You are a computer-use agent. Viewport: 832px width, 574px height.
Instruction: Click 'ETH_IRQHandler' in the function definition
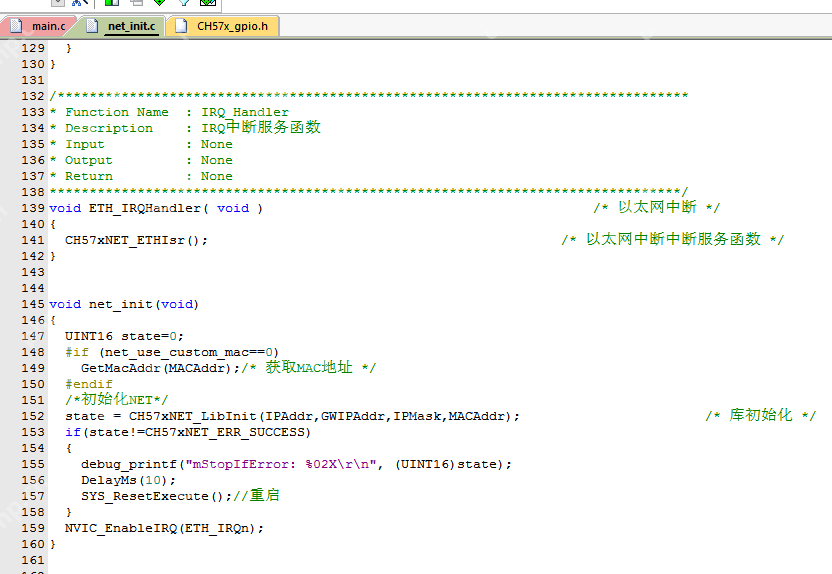pyautogui.click(x=144, y=208)
